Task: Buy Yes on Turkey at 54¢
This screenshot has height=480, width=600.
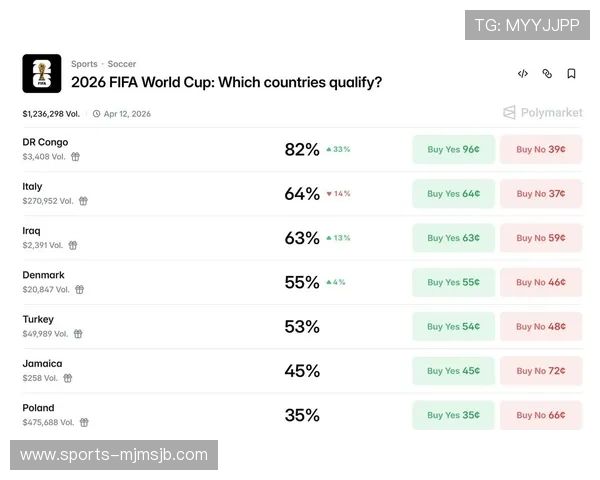Action: (x=453, y=327)
